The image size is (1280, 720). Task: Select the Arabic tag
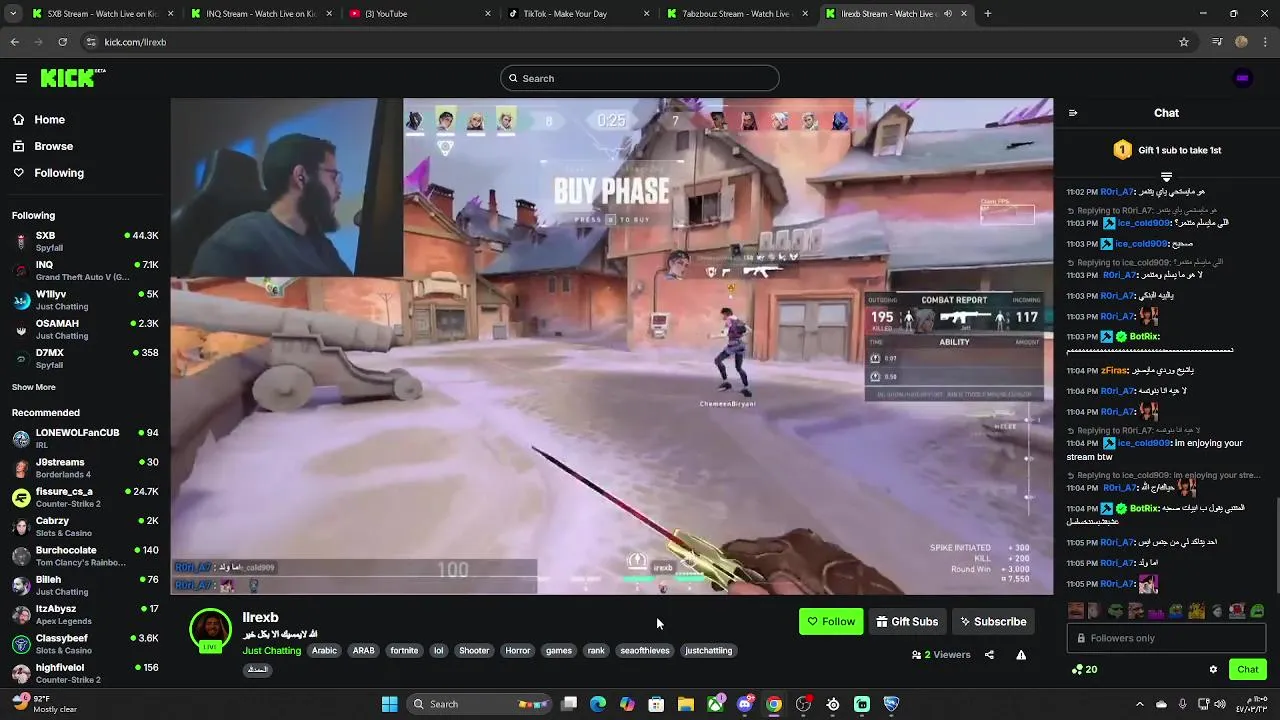[x=324, y=650]
